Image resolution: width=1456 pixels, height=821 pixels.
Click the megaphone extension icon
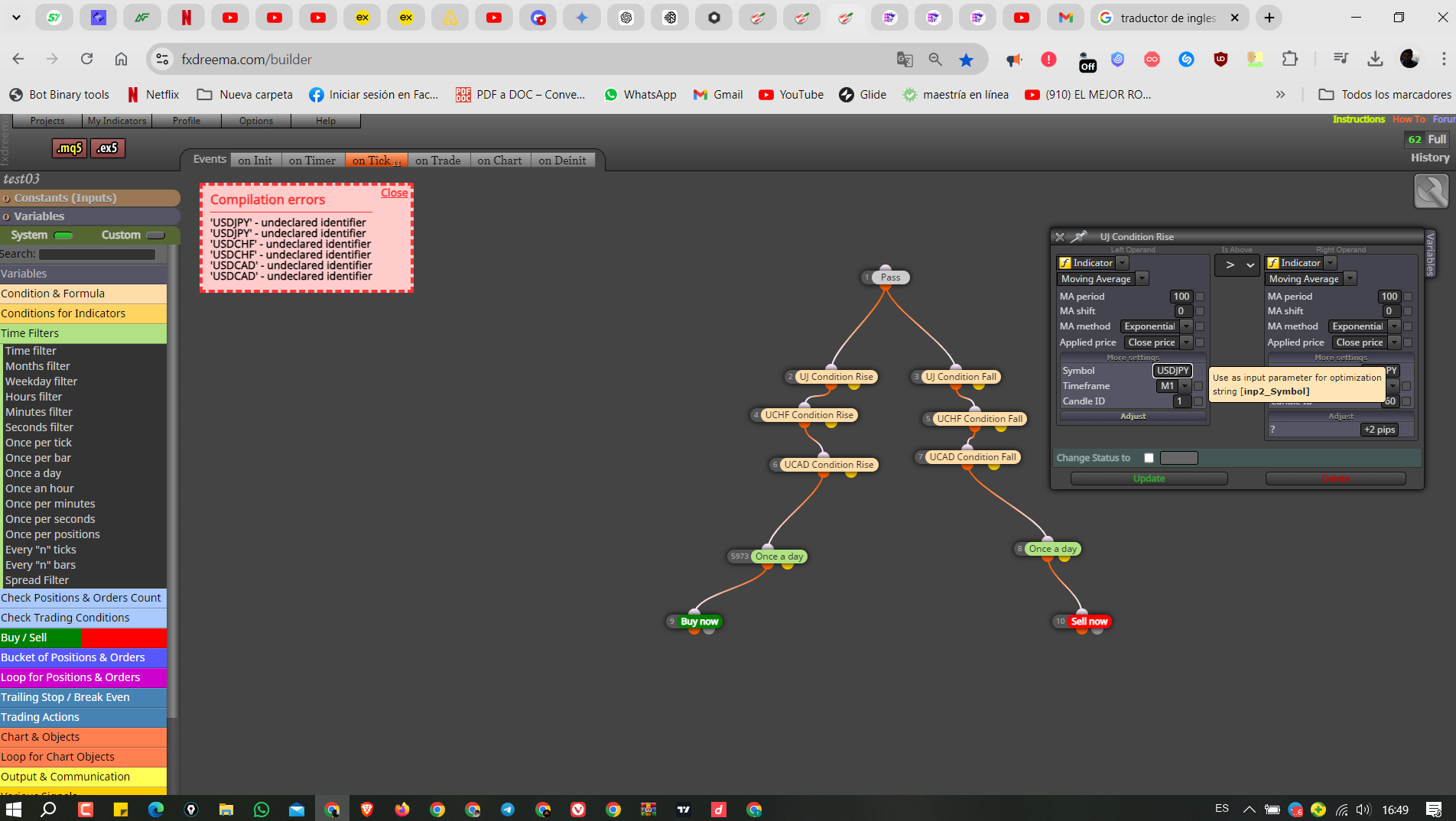[1014, 60]
